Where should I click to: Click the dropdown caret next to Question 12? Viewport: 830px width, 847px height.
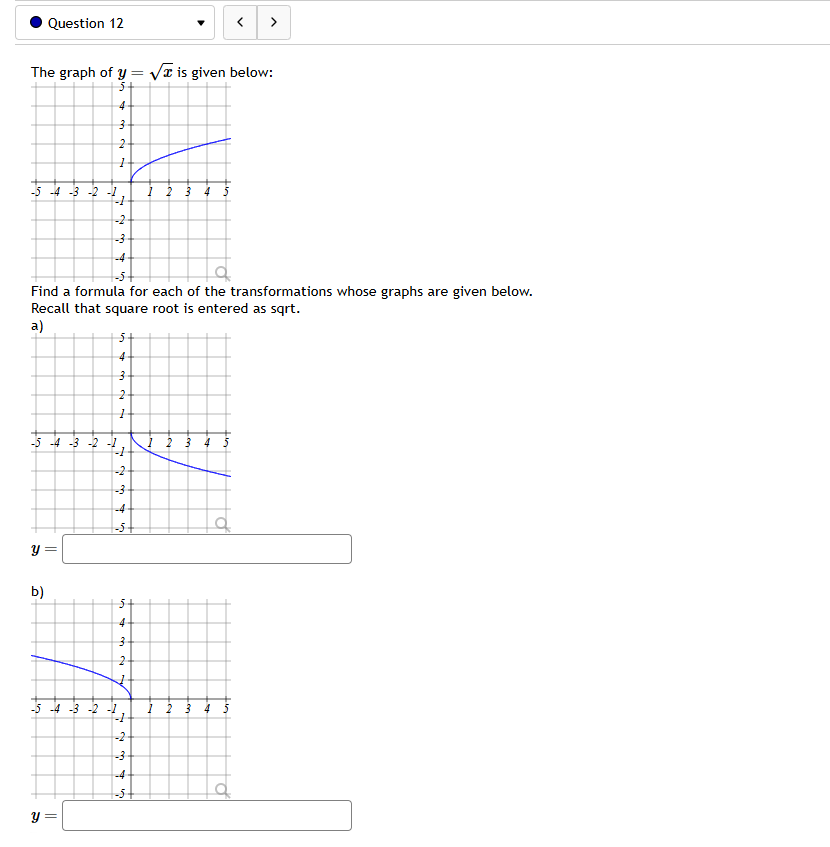[x=199, y=22]
